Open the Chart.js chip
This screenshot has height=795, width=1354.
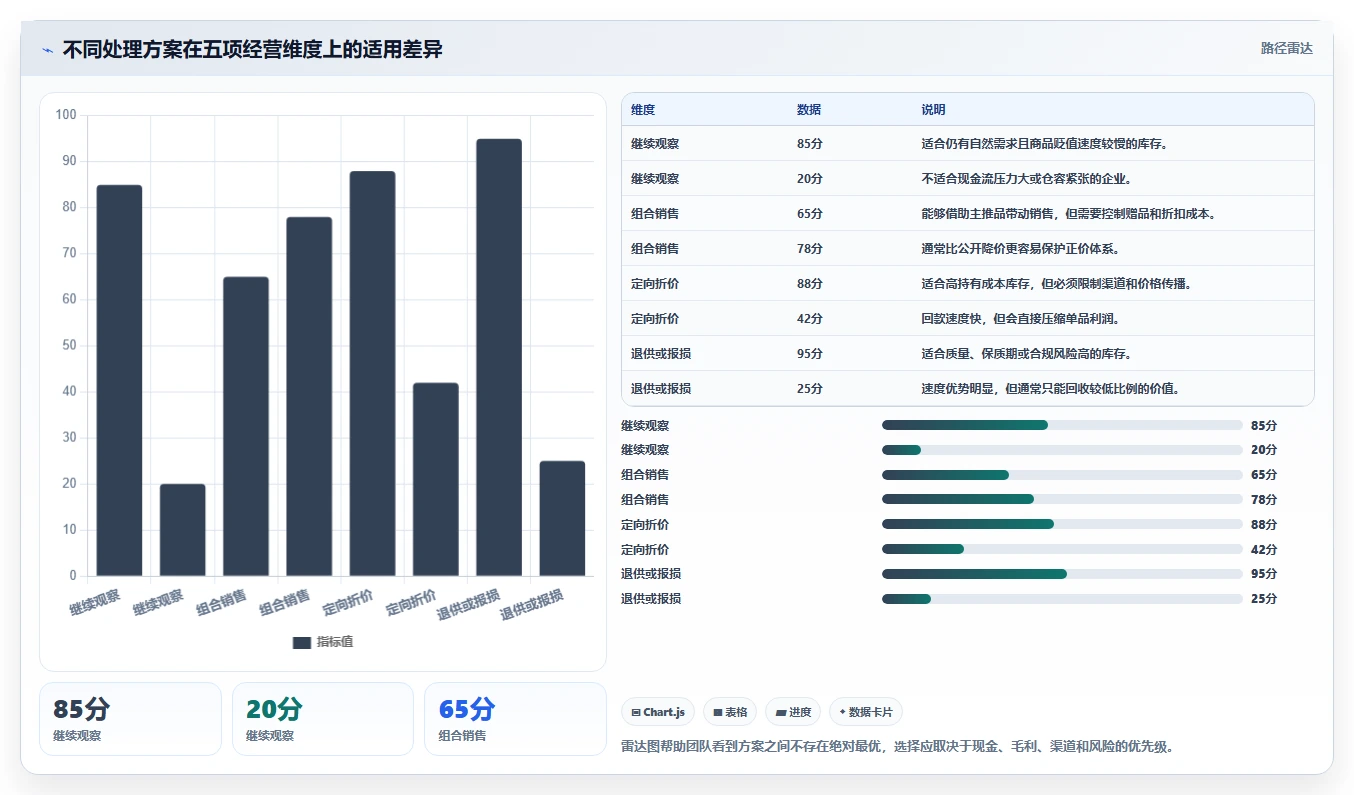click(x=658, y=712)
